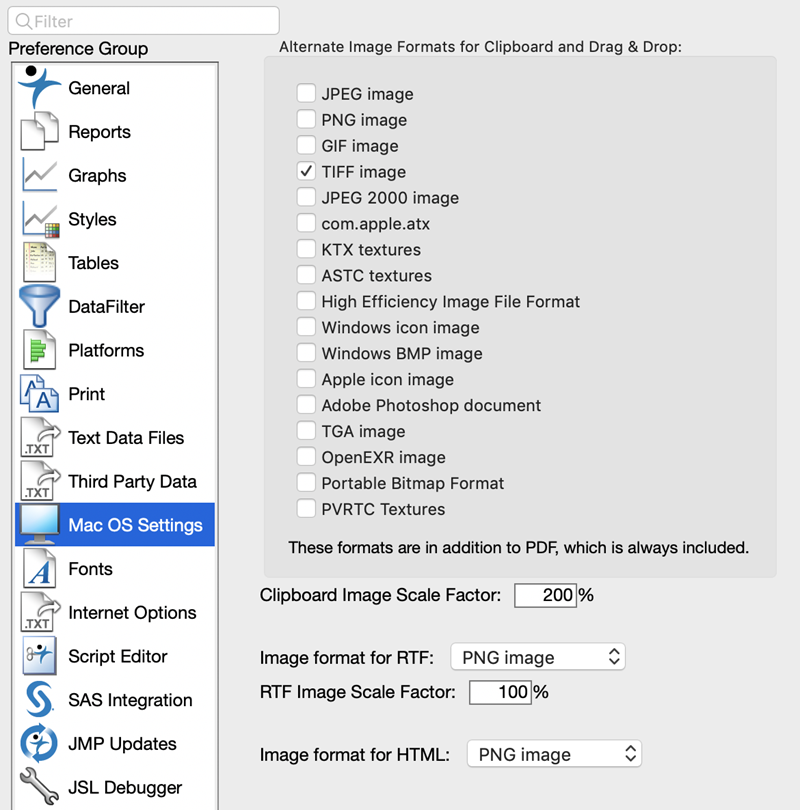
Task: Open the JMP Updates circular arrow icon
Action: (39, 743)
